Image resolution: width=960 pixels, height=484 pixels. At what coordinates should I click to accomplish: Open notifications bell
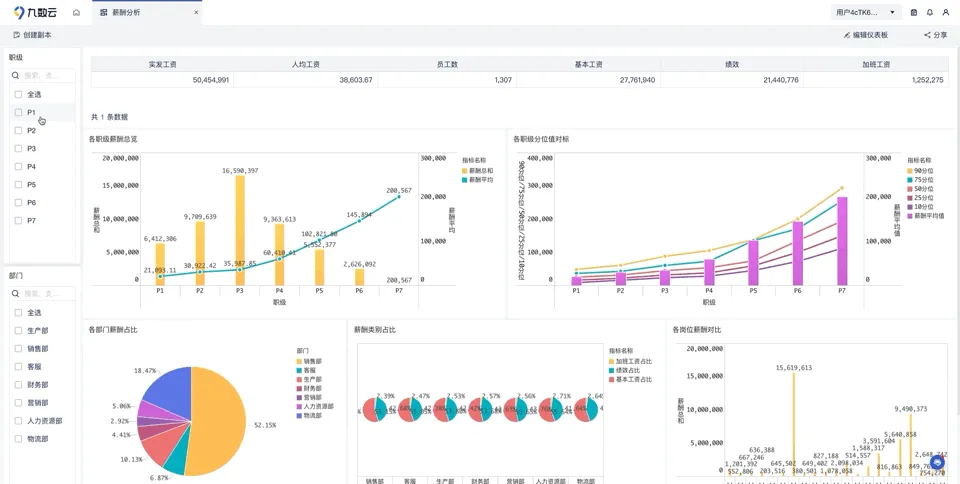[930, 12]
